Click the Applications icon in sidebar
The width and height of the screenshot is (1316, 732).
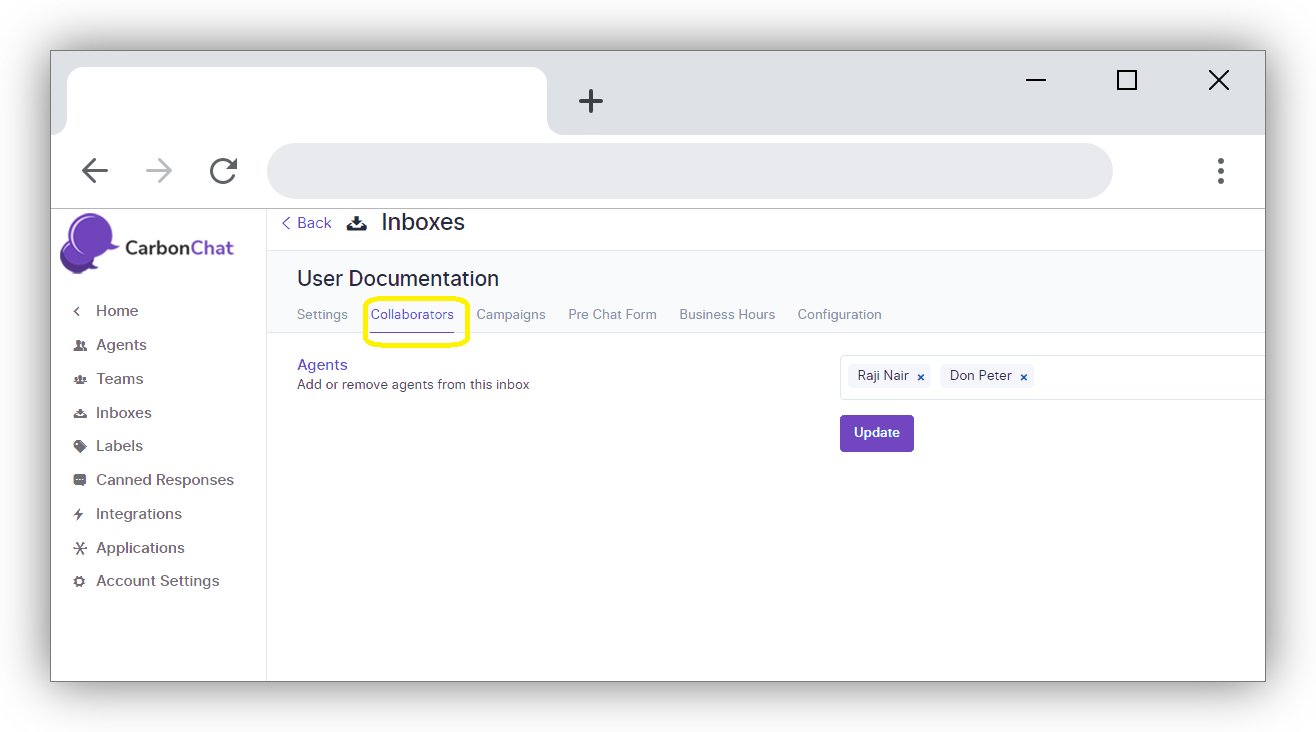80,548
